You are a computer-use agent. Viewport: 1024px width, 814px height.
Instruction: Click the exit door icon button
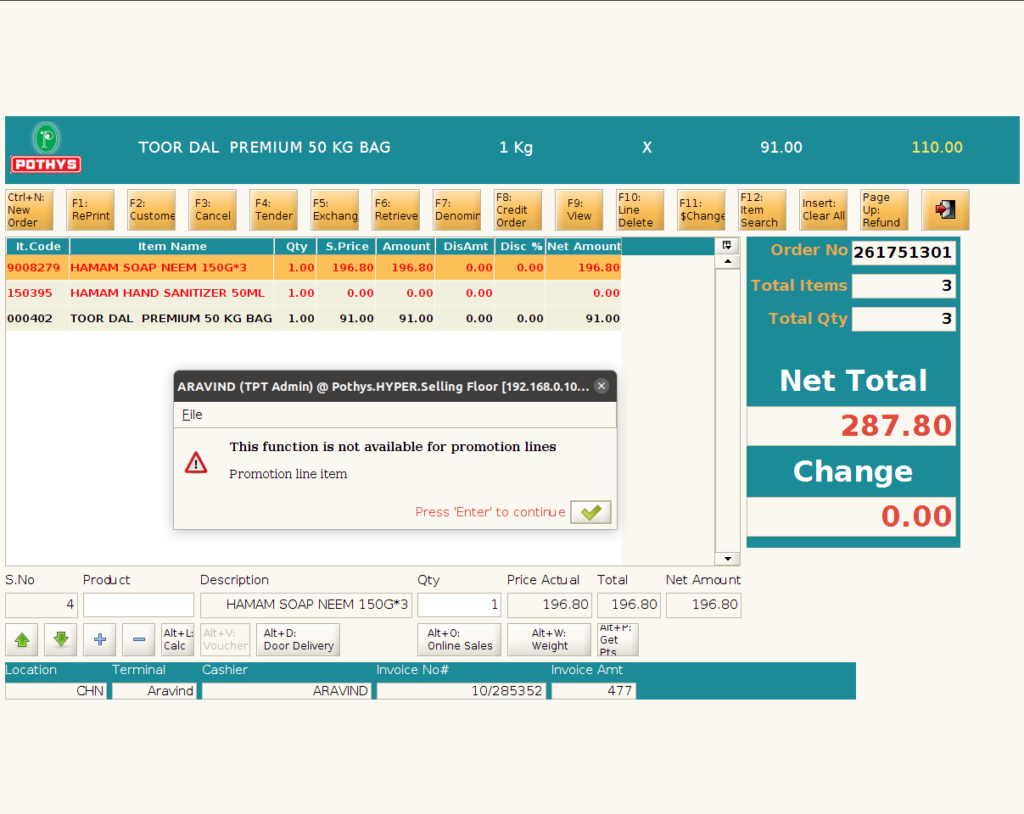pos(945,210)
